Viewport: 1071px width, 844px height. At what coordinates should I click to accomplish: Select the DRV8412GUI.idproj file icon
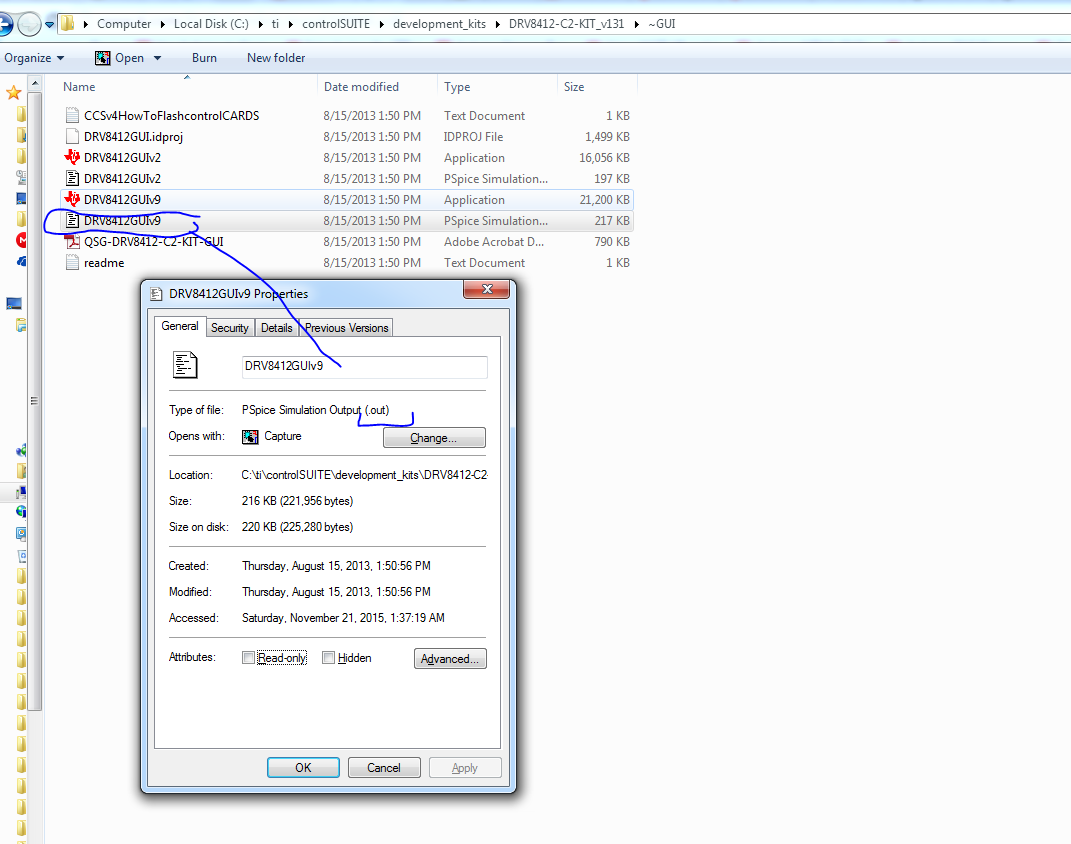pos(72,137)
